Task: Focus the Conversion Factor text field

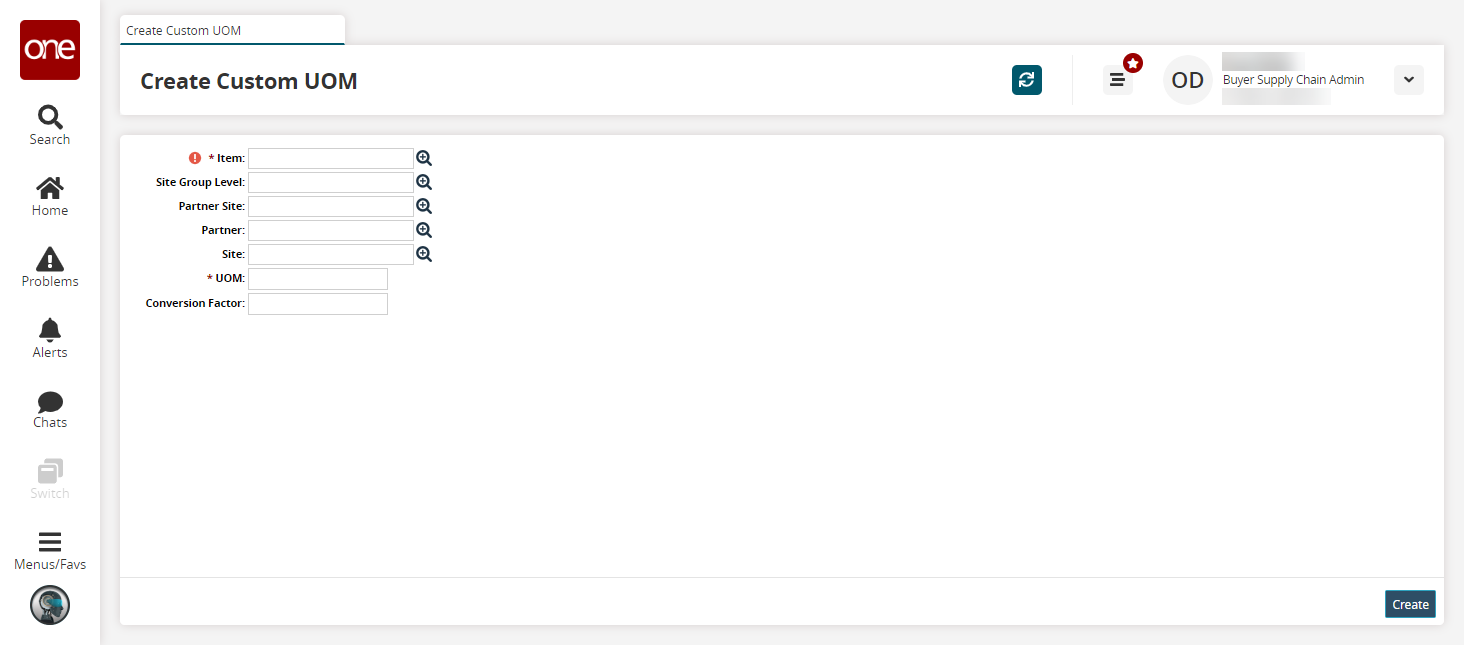Action: (x=318, y=303)
